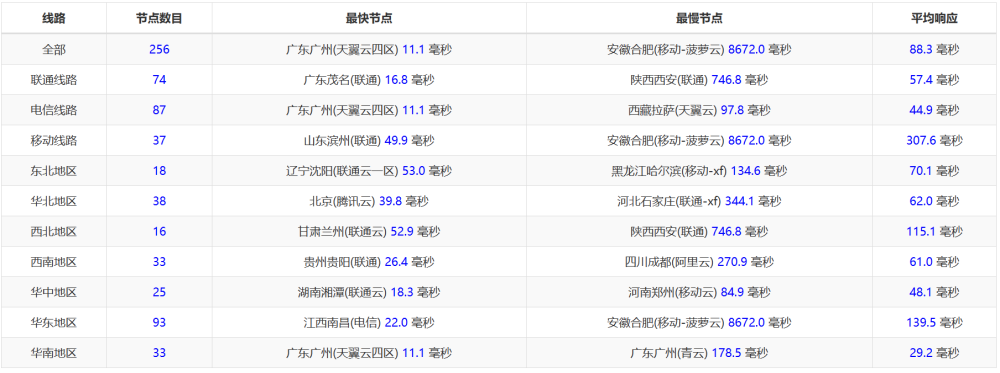The image size is (1000, 373).
Task: Click average response 88.3 毫秒
Action: [934, 49]
